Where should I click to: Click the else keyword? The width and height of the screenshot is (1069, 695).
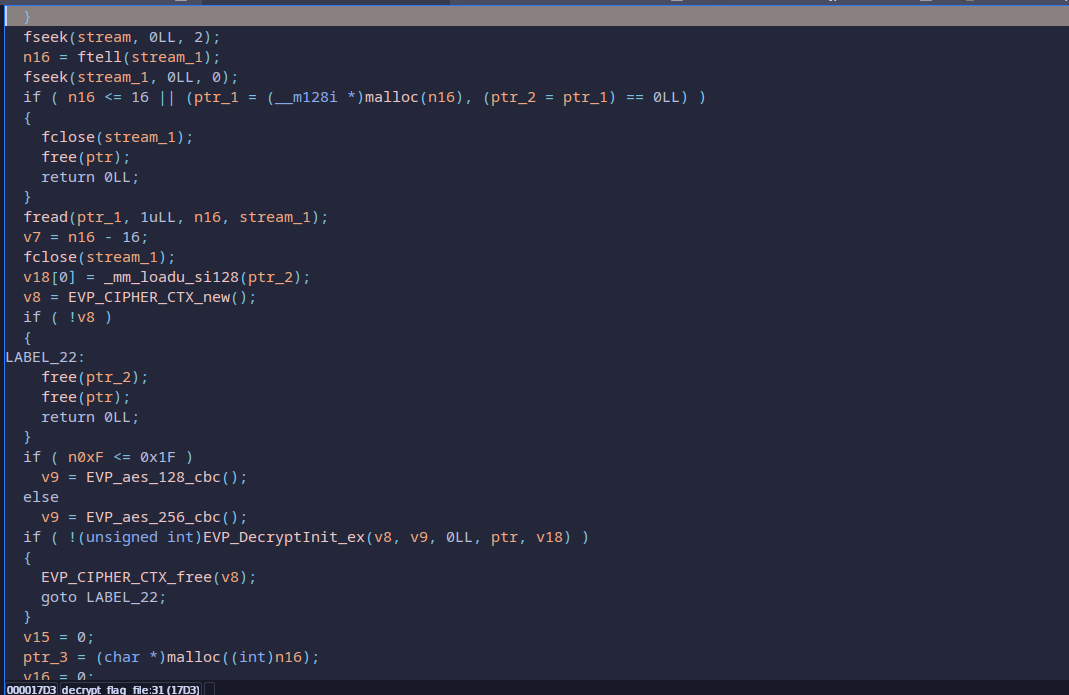pos(41,497)
